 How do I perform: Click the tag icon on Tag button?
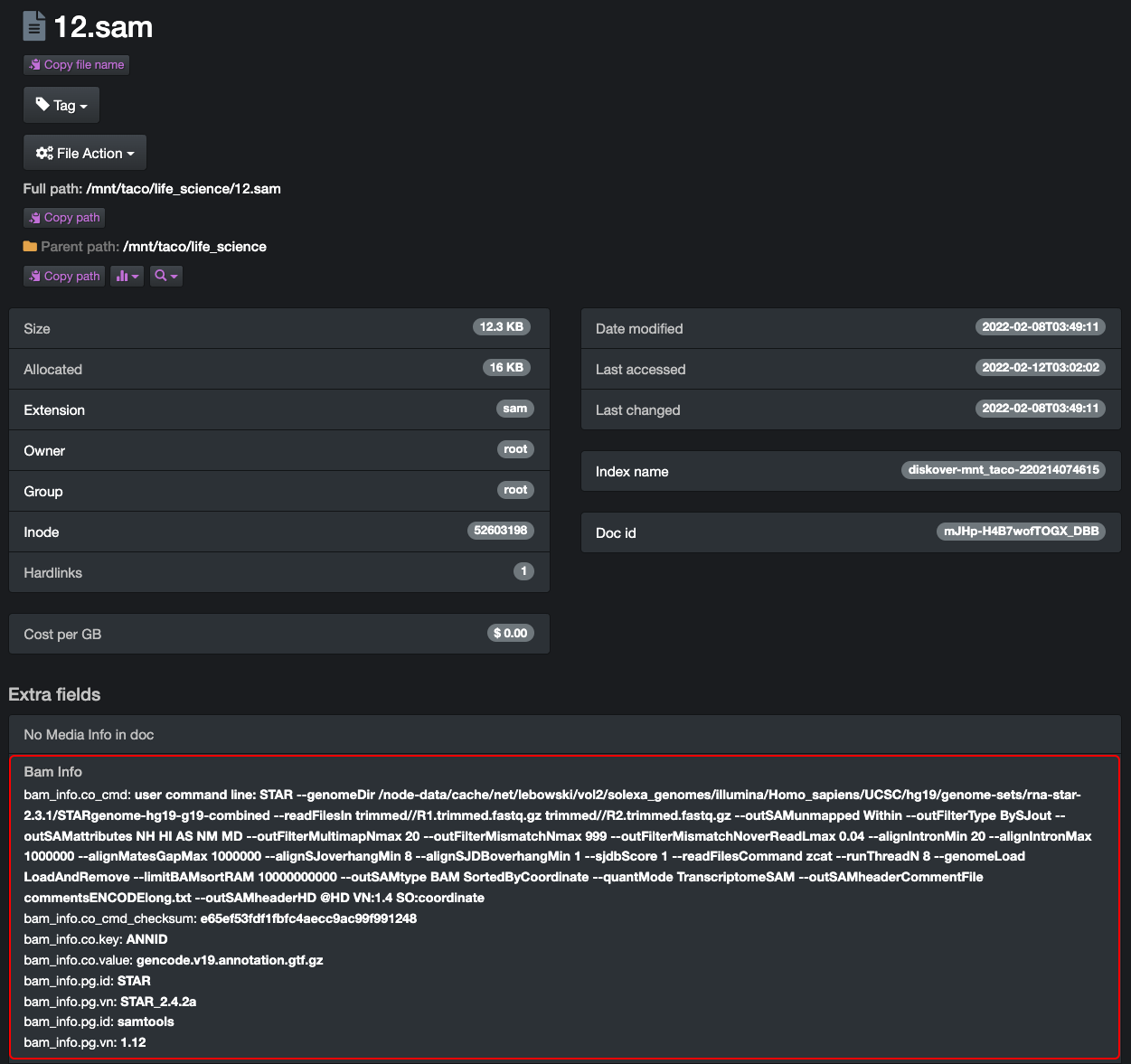pyautogui.click(x=42, y=105)
